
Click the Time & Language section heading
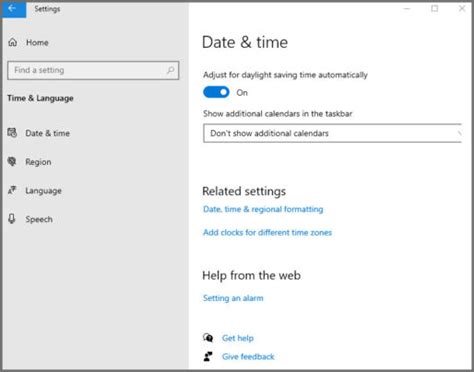coord(40,98)
